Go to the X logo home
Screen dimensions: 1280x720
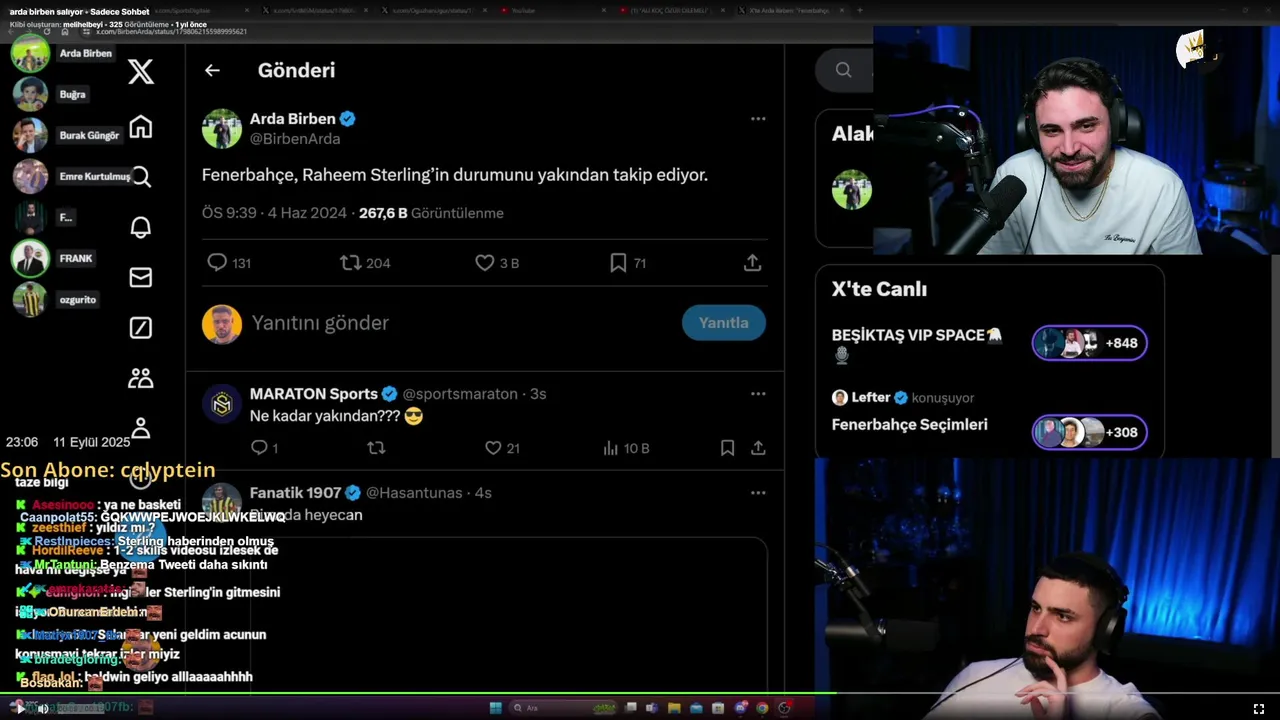[x=141, y=71]
